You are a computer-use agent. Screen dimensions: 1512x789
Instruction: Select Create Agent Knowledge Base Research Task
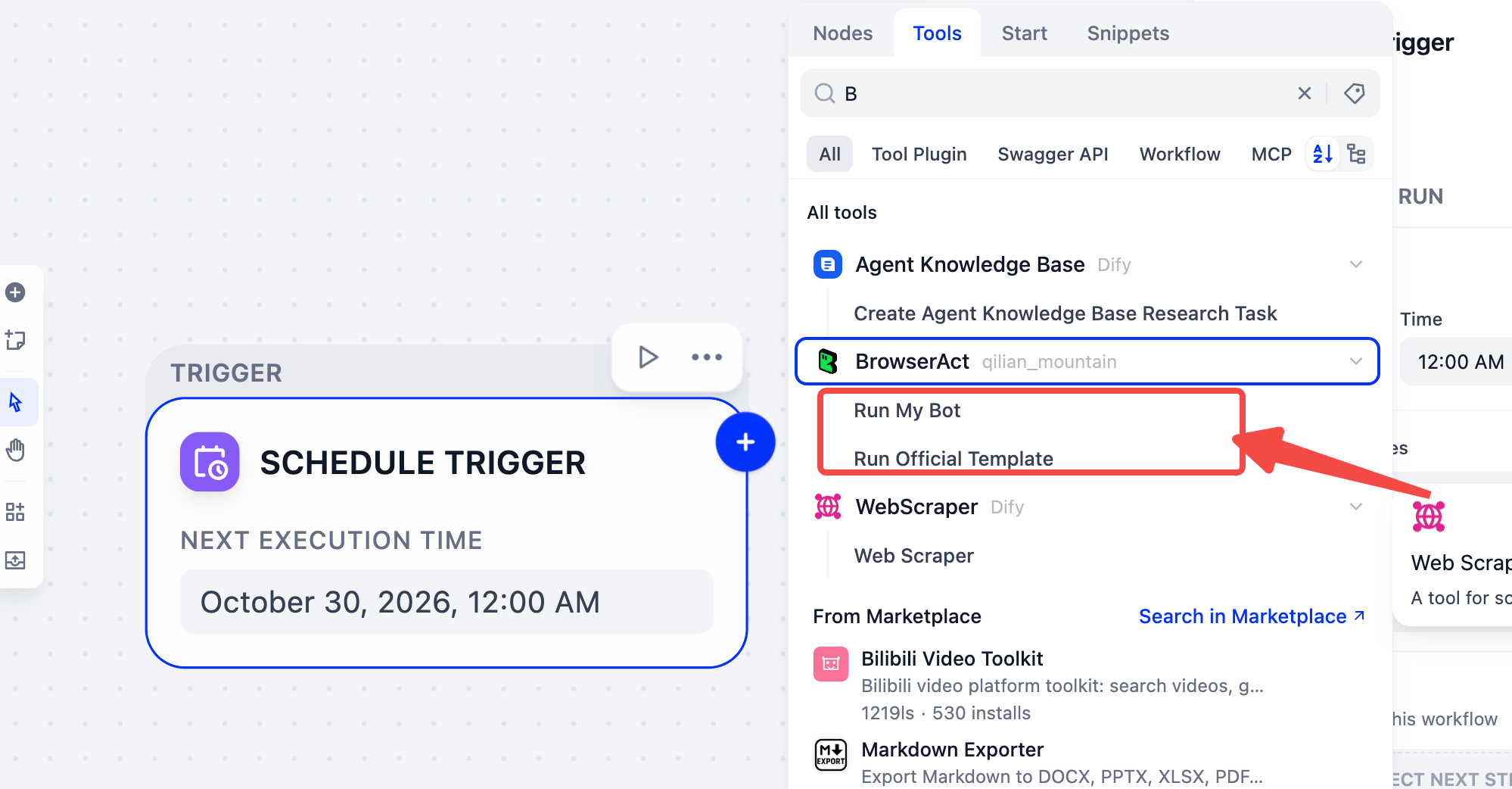(1066, 313)
